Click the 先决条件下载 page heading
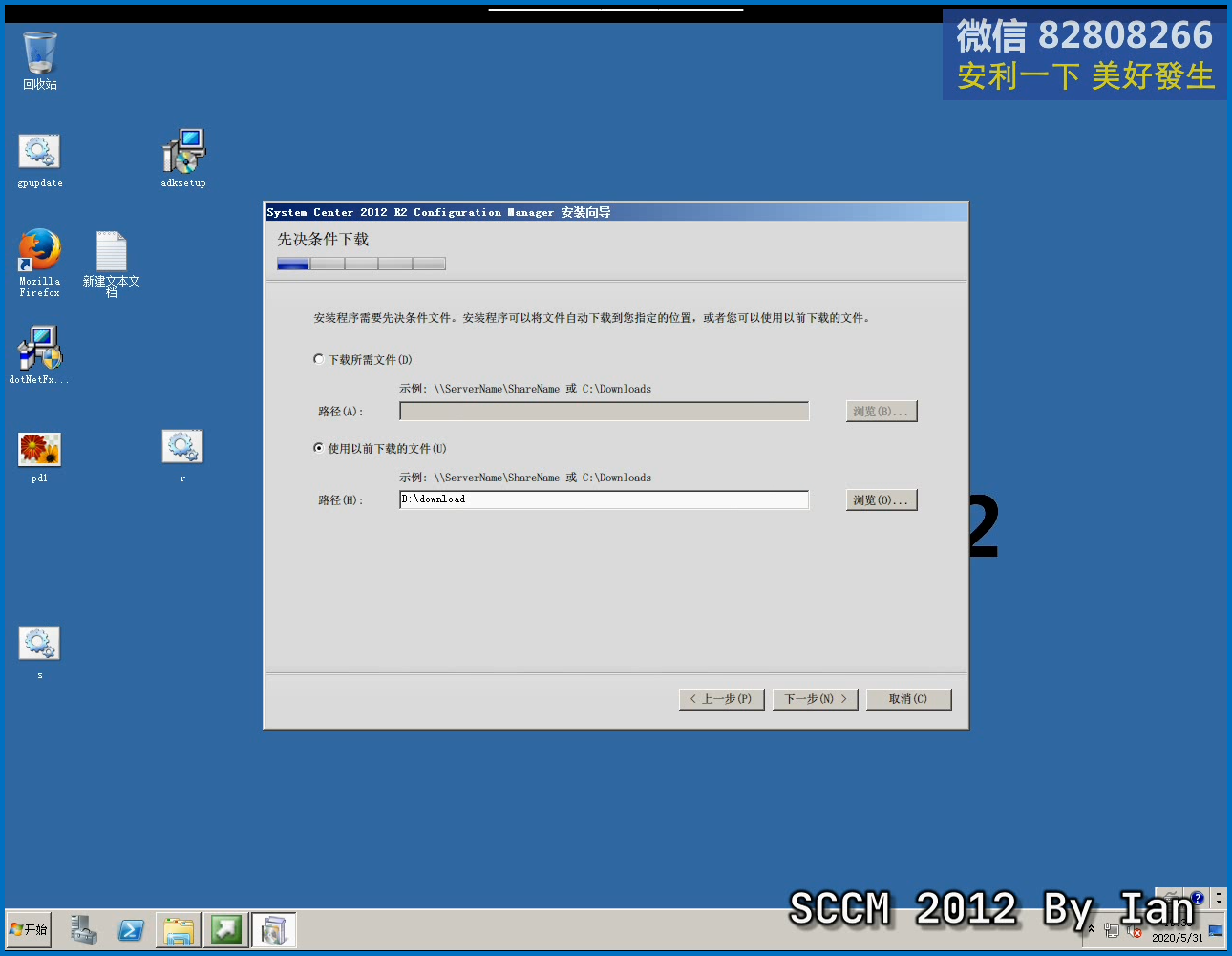The height and width of the screenshot is (956, 1232). [323, 239]
